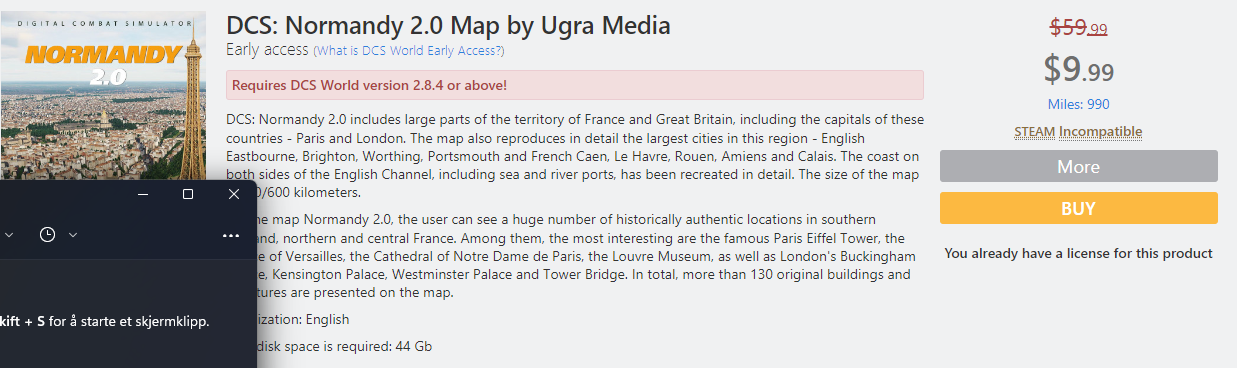
Task: Click the snip delay clock icon
Action: 47,235
